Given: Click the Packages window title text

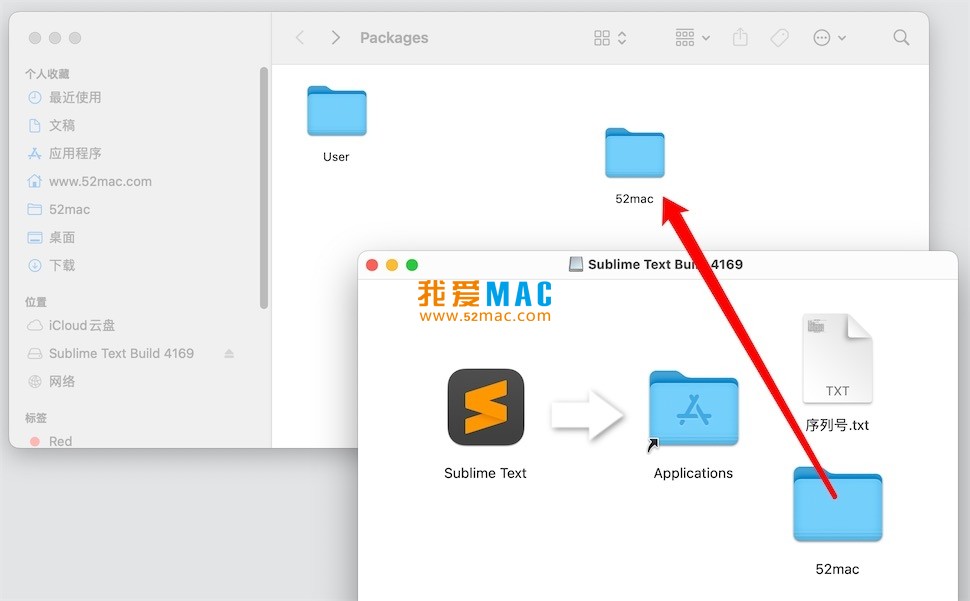Looking at the screenshot, I should [394, 38].
